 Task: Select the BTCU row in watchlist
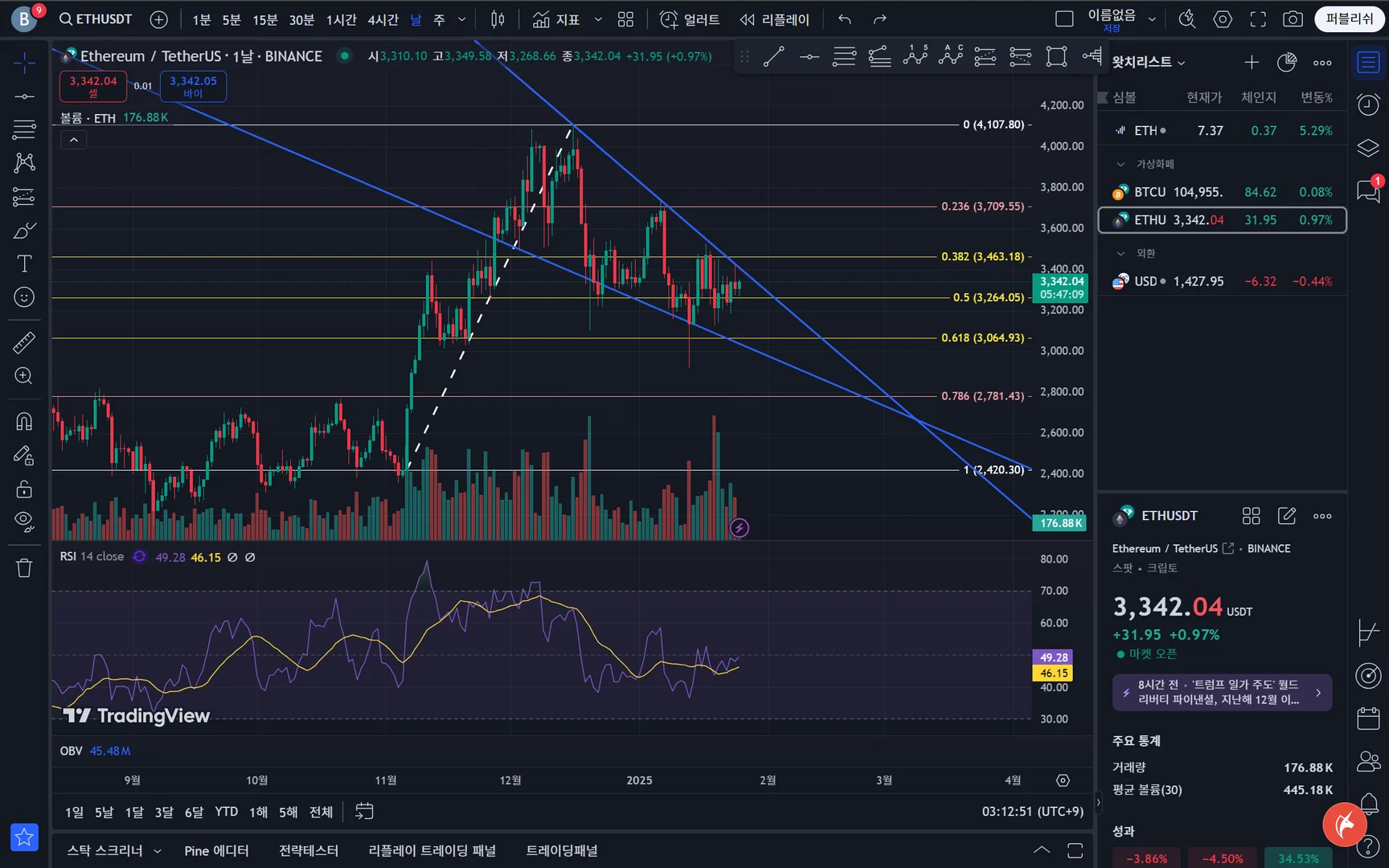pyautogui.click(x=1223, y=192)
